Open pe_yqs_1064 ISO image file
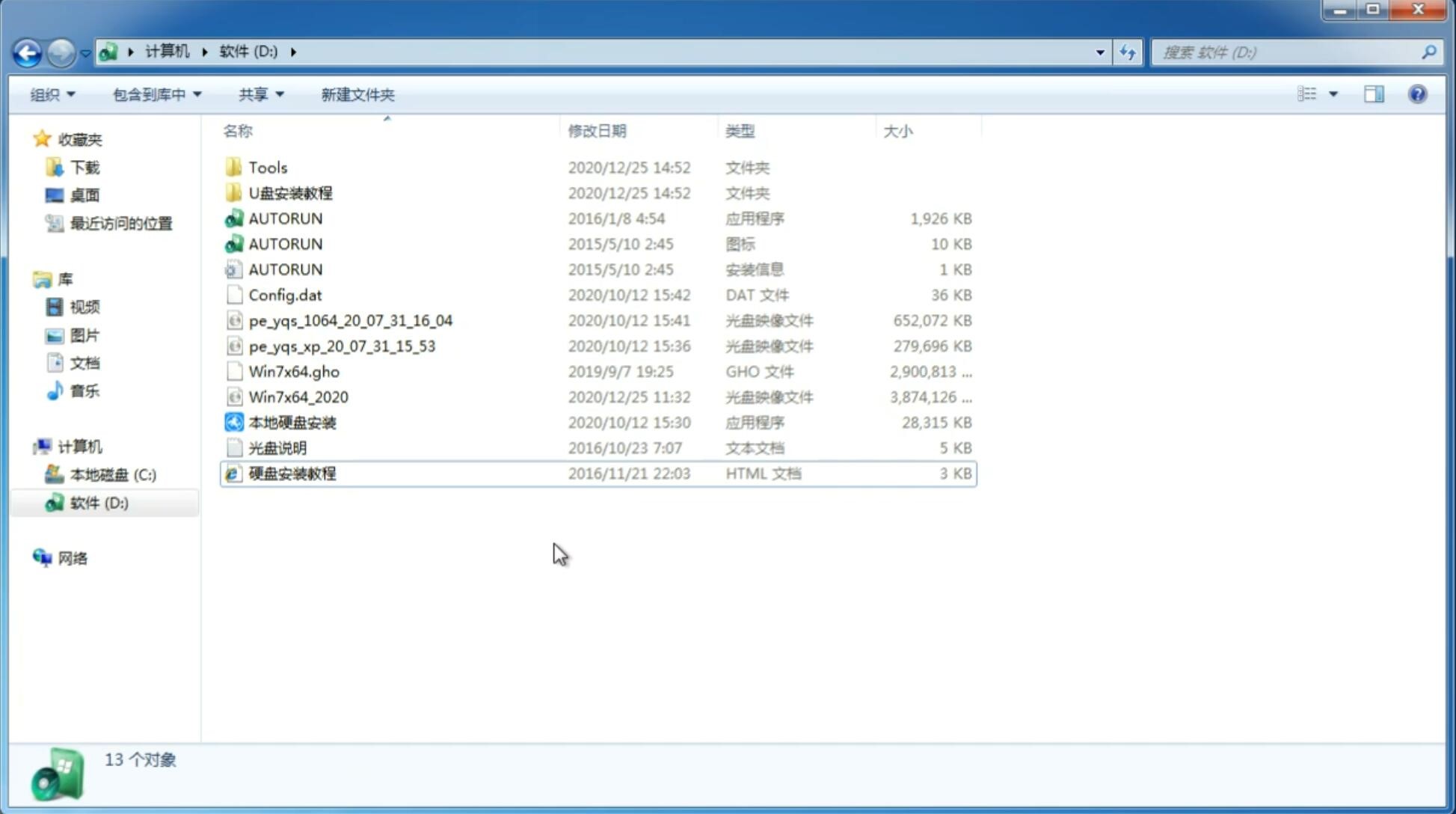1456x814 pixels. click(x=351, y=319)
